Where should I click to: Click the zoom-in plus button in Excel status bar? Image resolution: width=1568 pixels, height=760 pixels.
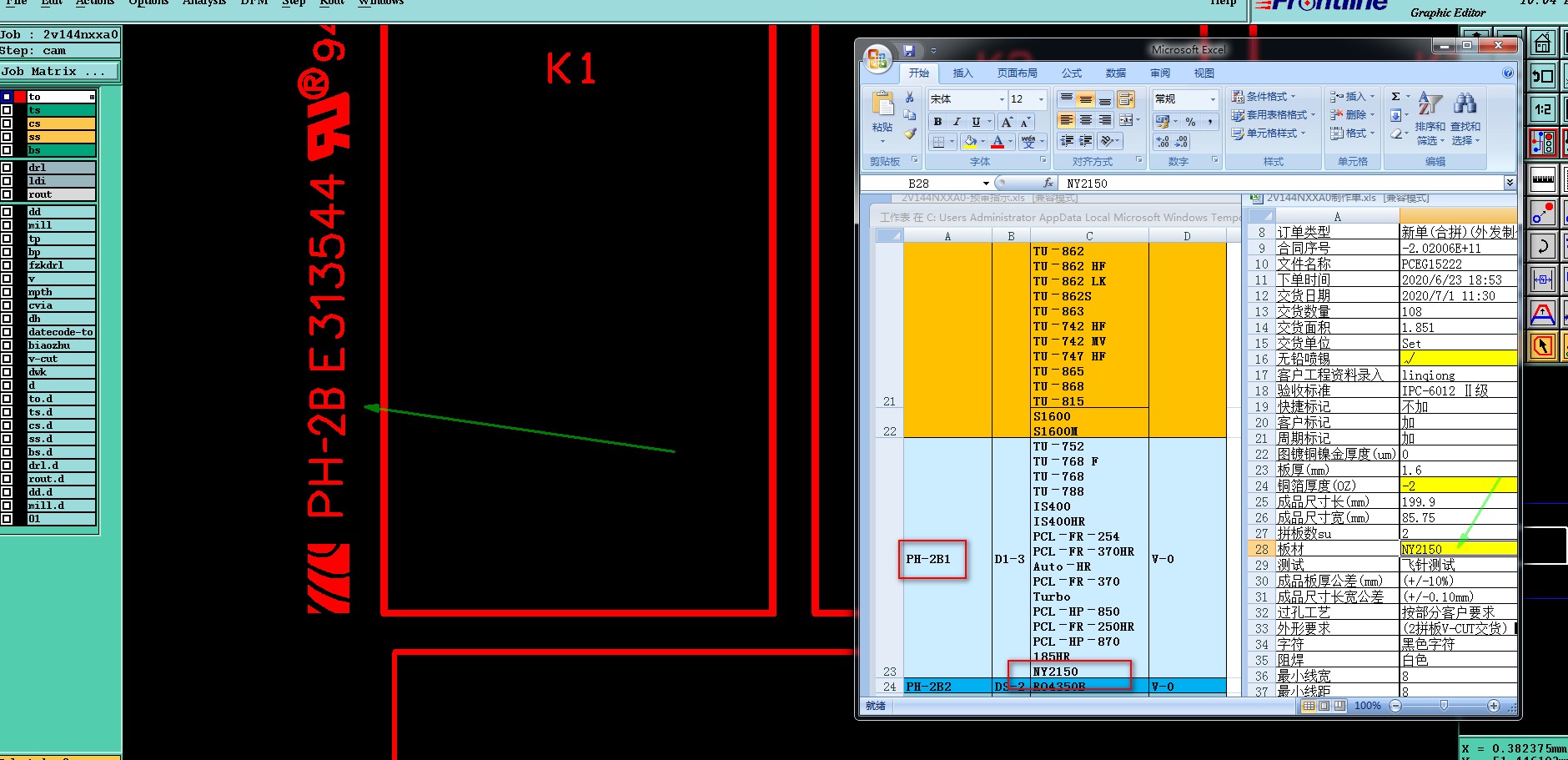pos(1494,706)
